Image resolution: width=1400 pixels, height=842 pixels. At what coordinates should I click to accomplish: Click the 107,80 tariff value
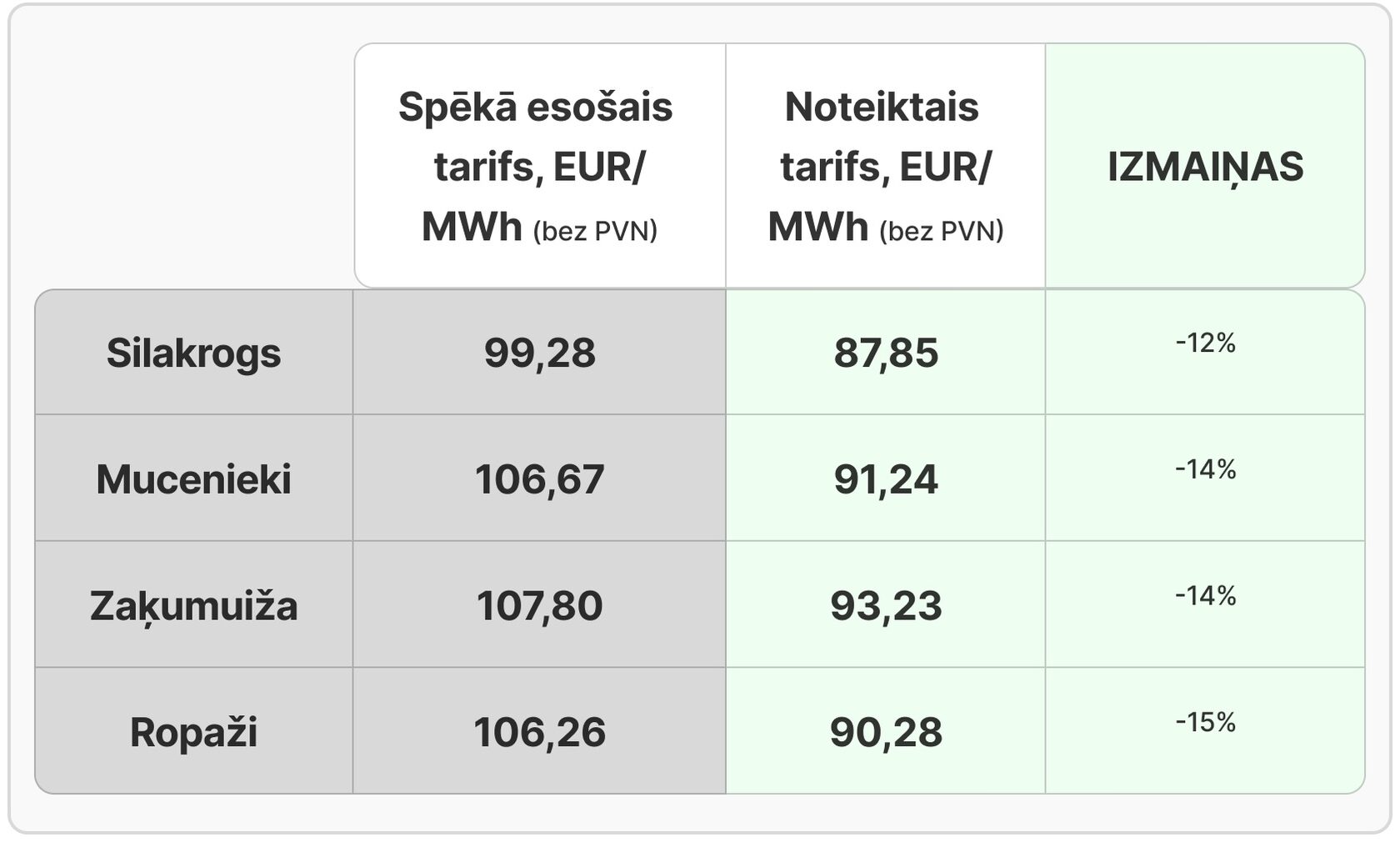tap(539, 605)
